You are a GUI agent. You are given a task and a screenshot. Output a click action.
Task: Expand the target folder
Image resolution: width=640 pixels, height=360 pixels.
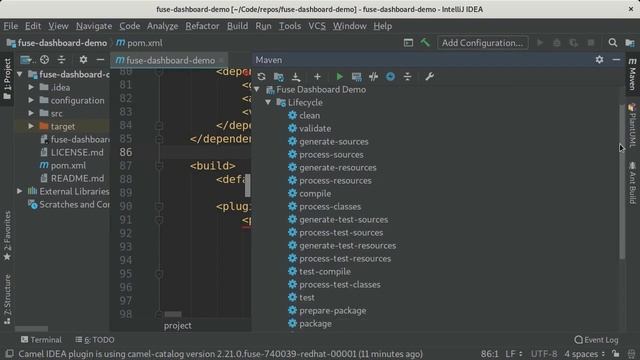31,126
